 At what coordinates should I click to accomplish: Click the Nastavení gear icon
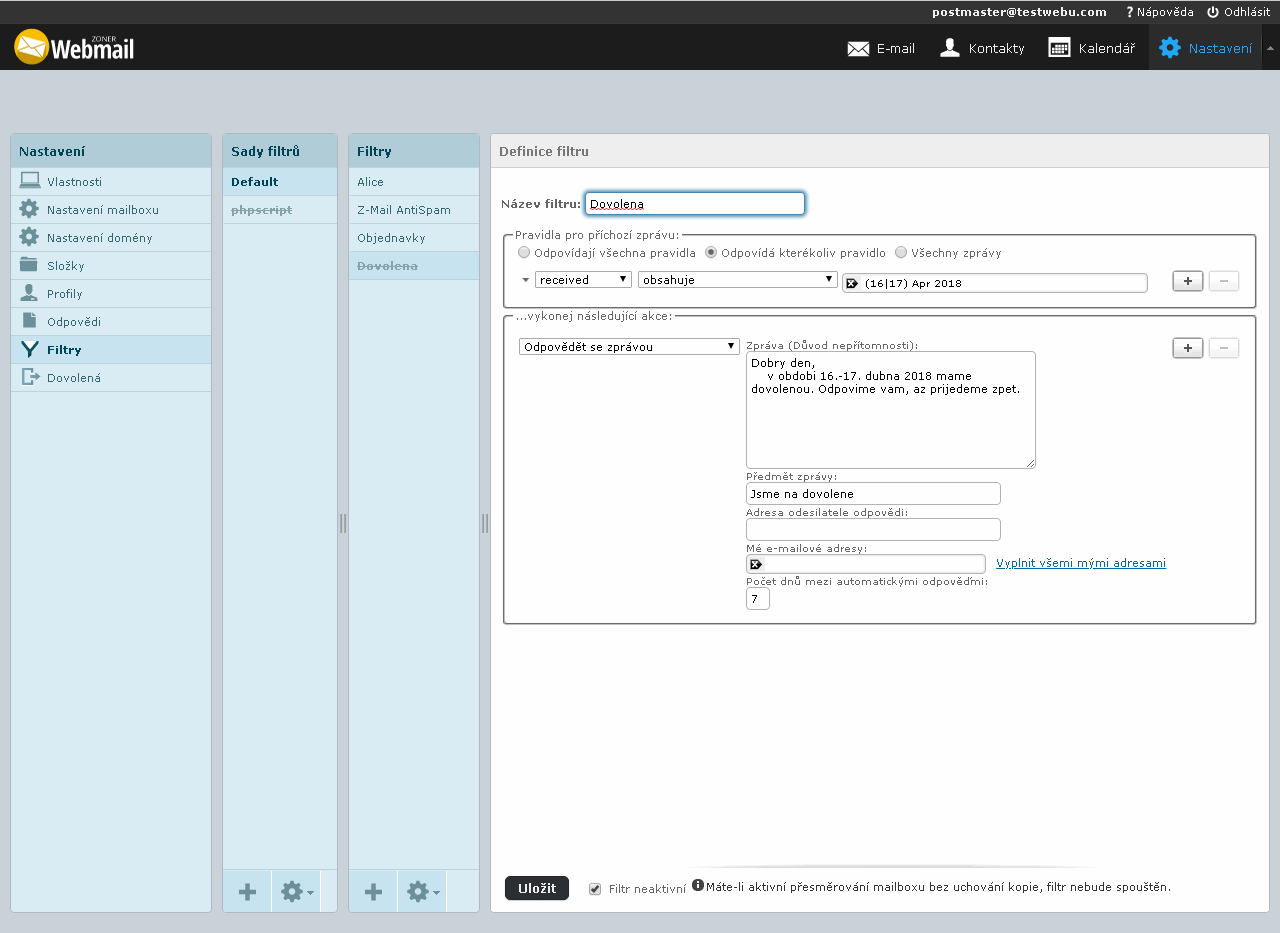tap(1169, 48)
